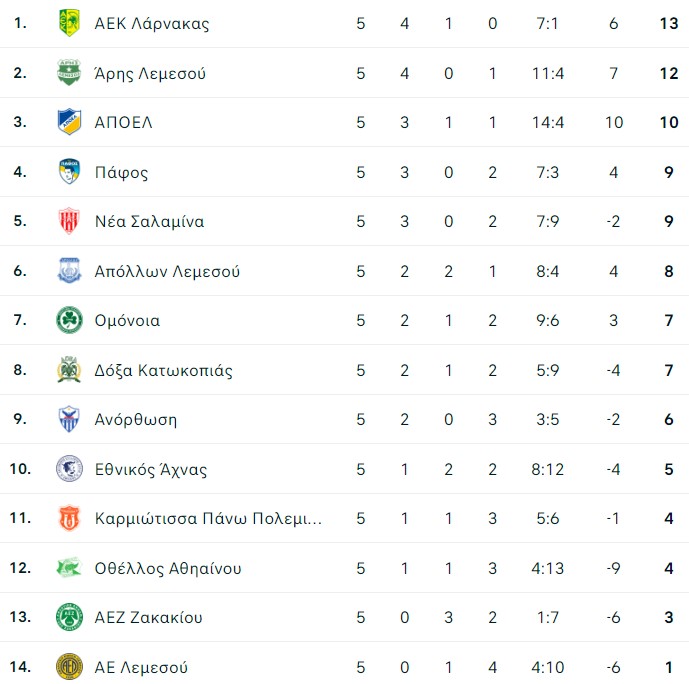Click the Οθέλλος Αθηαίνου green logo
This screenshot has height=684, width=689.
[69, 568]
